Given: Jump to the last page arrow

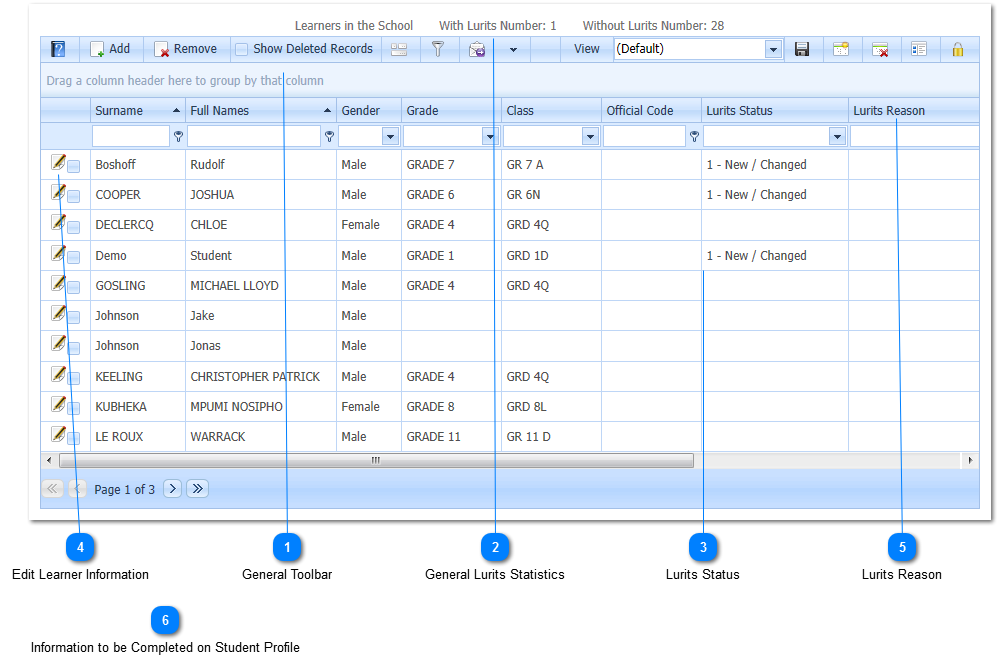Looking at the screenshot, I should click(197, 489).
